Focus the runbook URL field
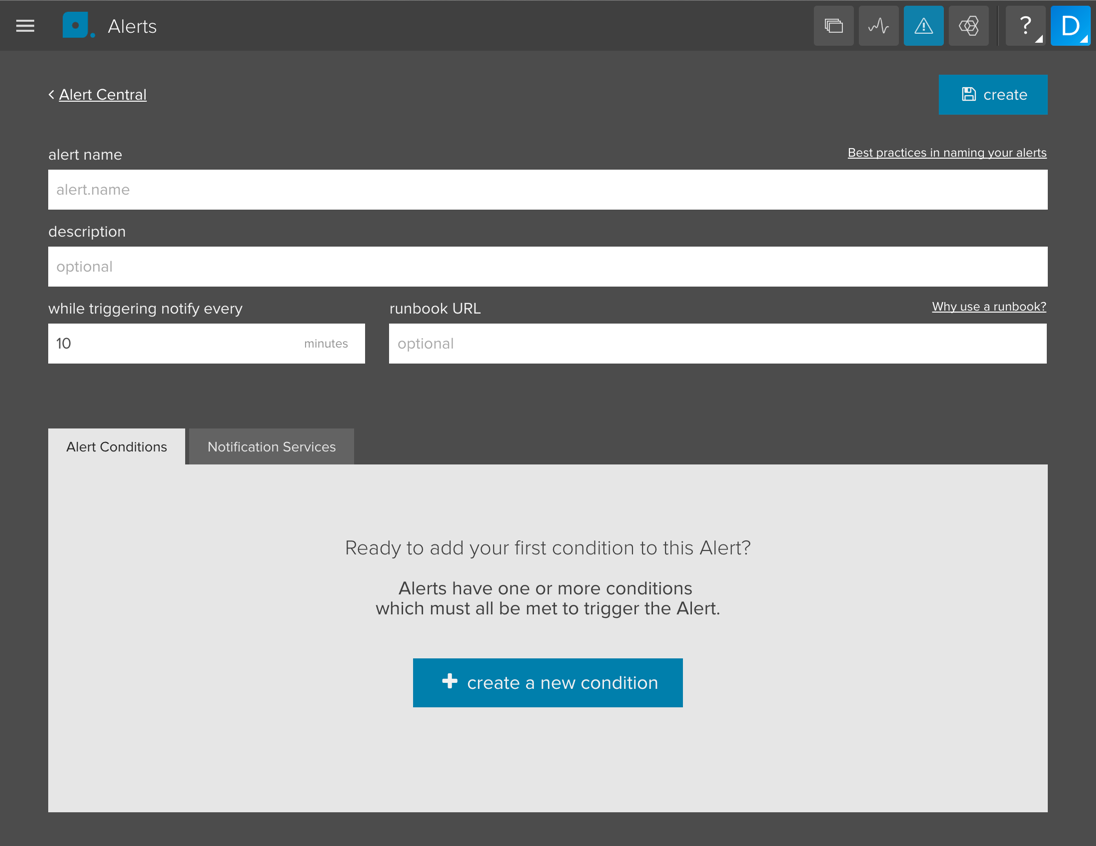The image size is (1096, 846). [x=717, y=344]
